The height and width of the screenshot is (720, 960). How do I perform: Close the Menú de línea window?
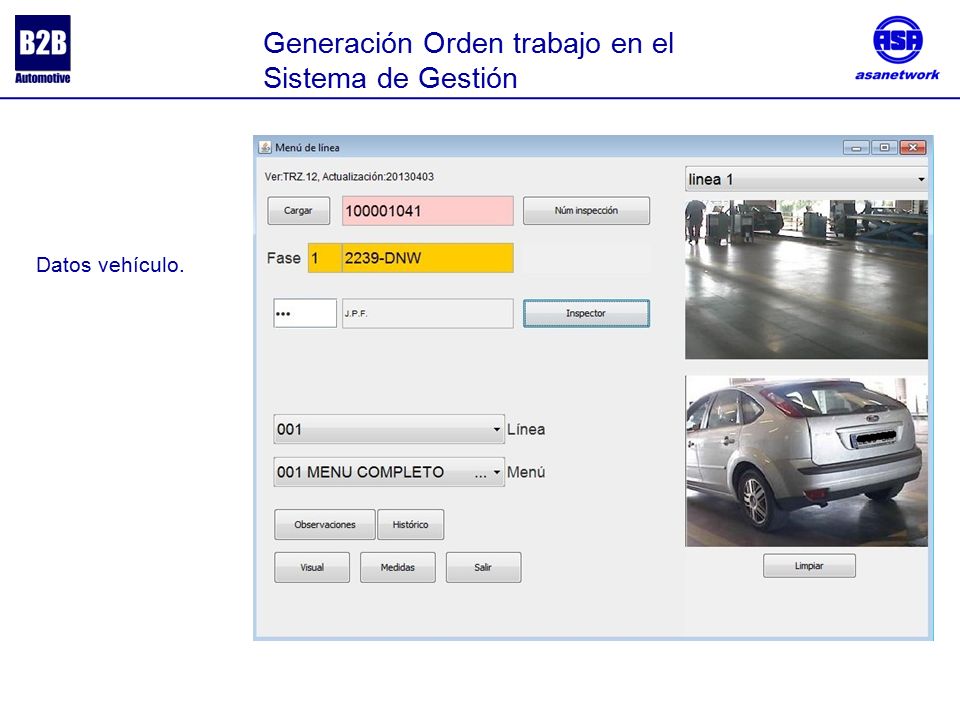(x=912, y=148)
